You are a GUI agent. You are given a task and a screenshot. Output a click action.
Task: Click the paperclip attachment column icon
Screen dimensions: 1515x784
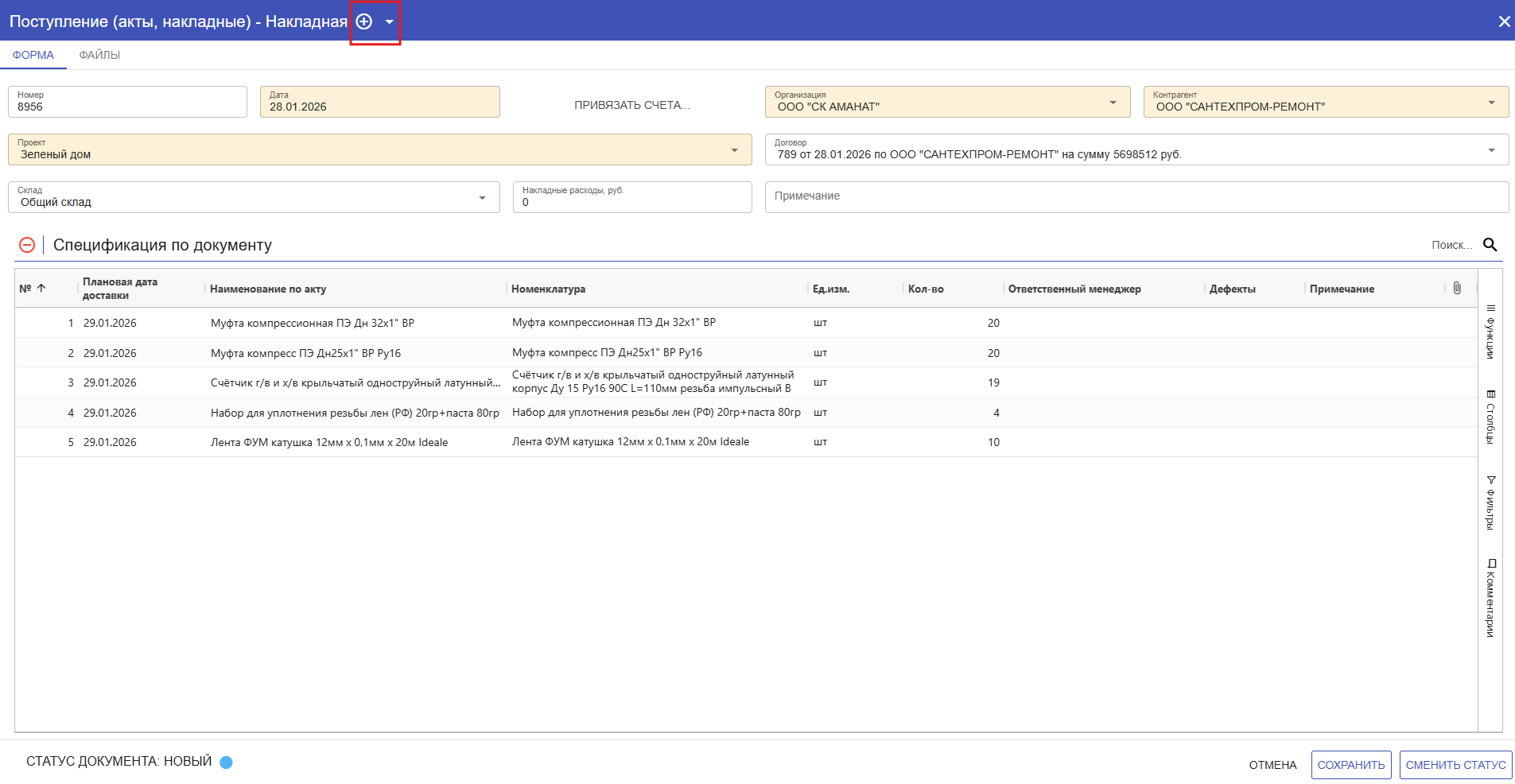pyautogui.click(x=1456, y=288)
